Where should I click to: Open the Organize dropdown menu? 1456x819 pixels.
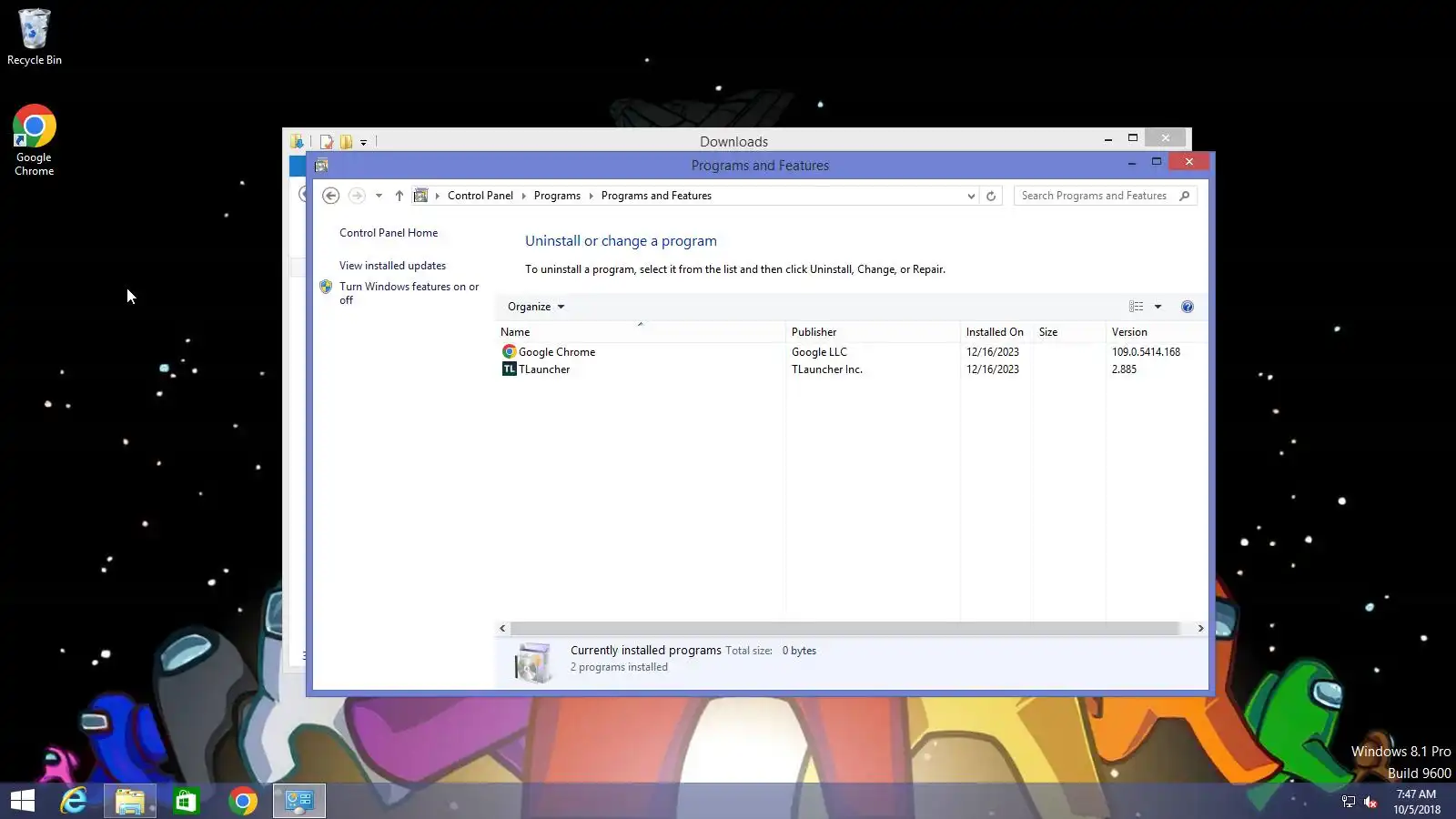point(536,307)
